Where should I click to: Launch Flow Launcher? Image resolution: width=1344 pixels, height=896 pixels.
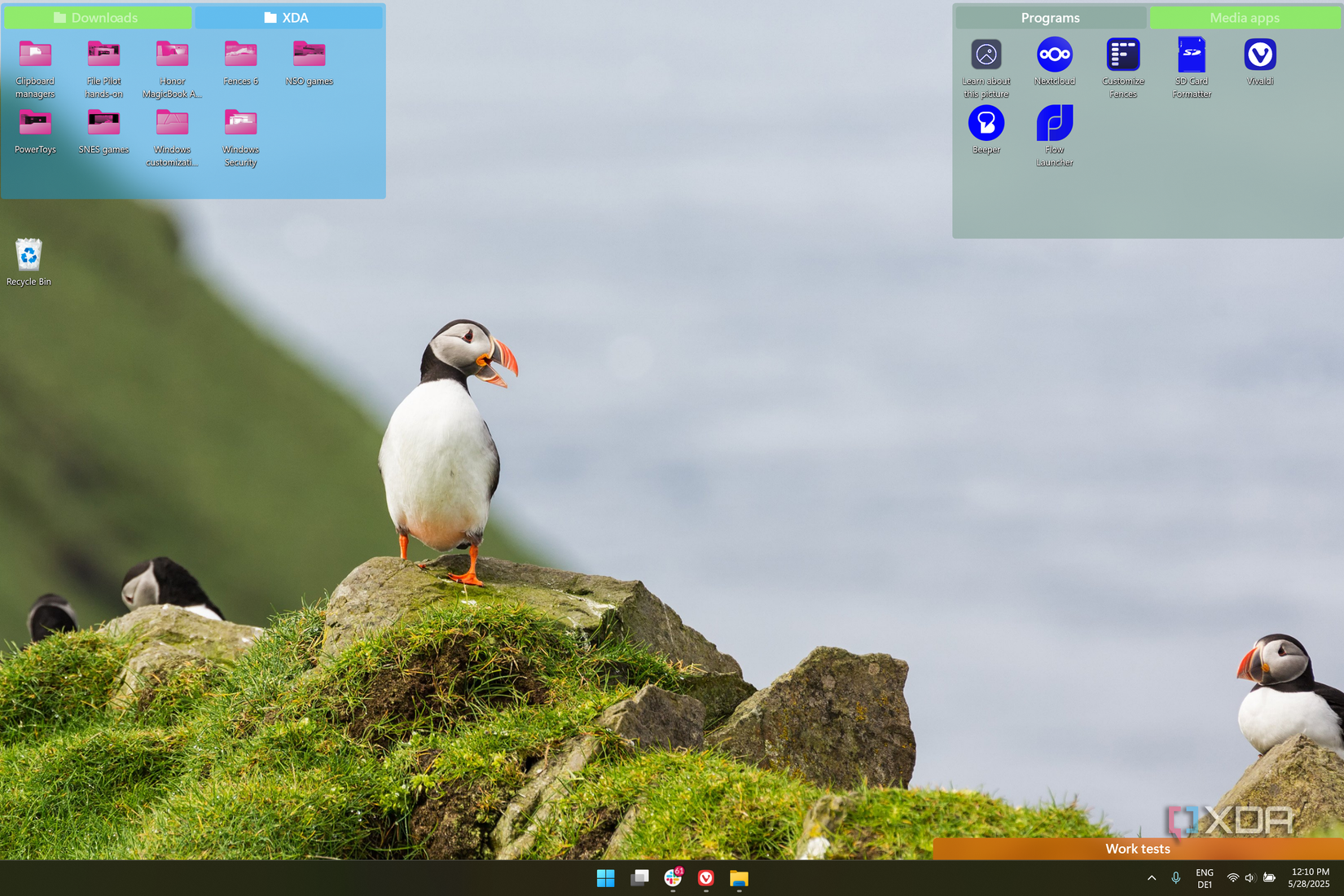tap(1054, 124)
